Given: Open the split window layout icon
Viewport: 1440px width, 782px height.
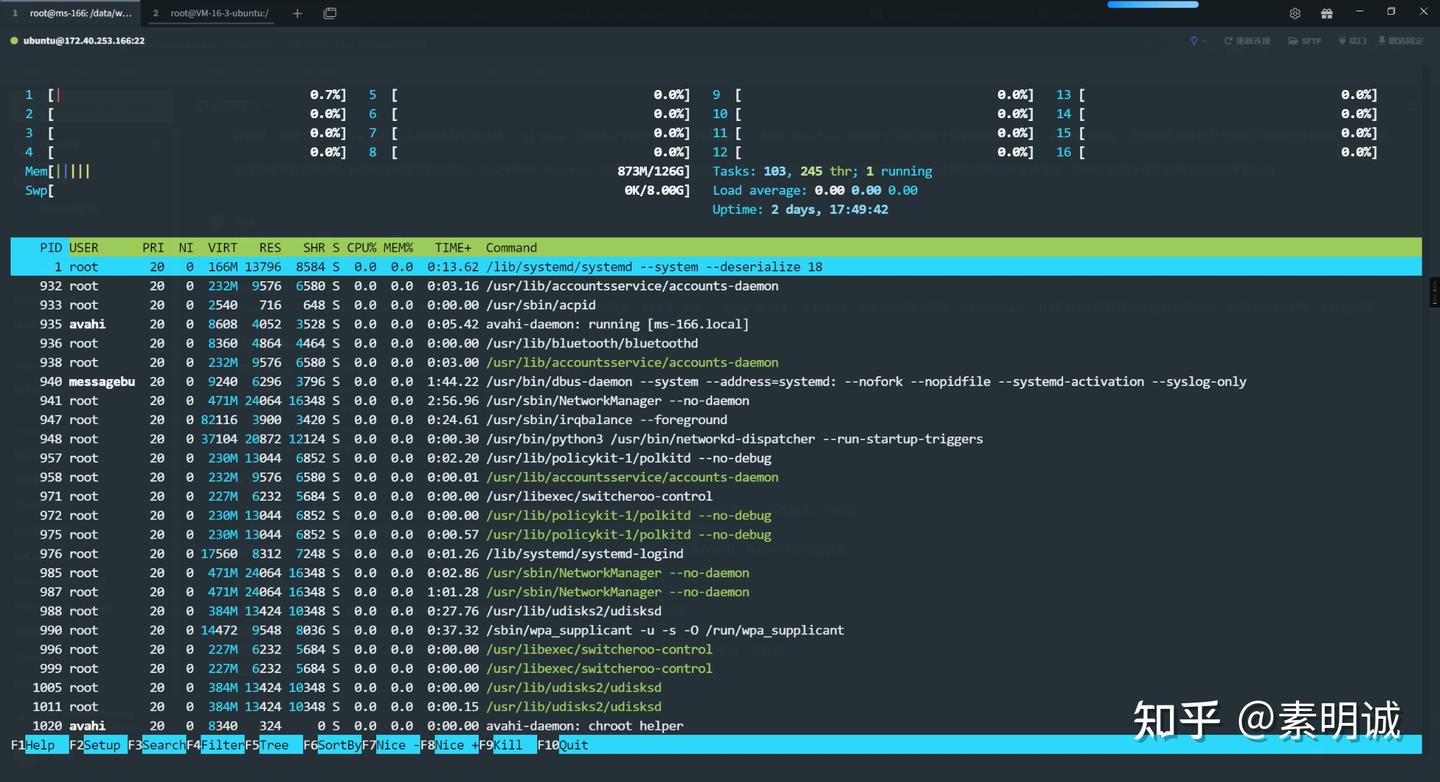Looking at the screenshot, I should point(330,13).
